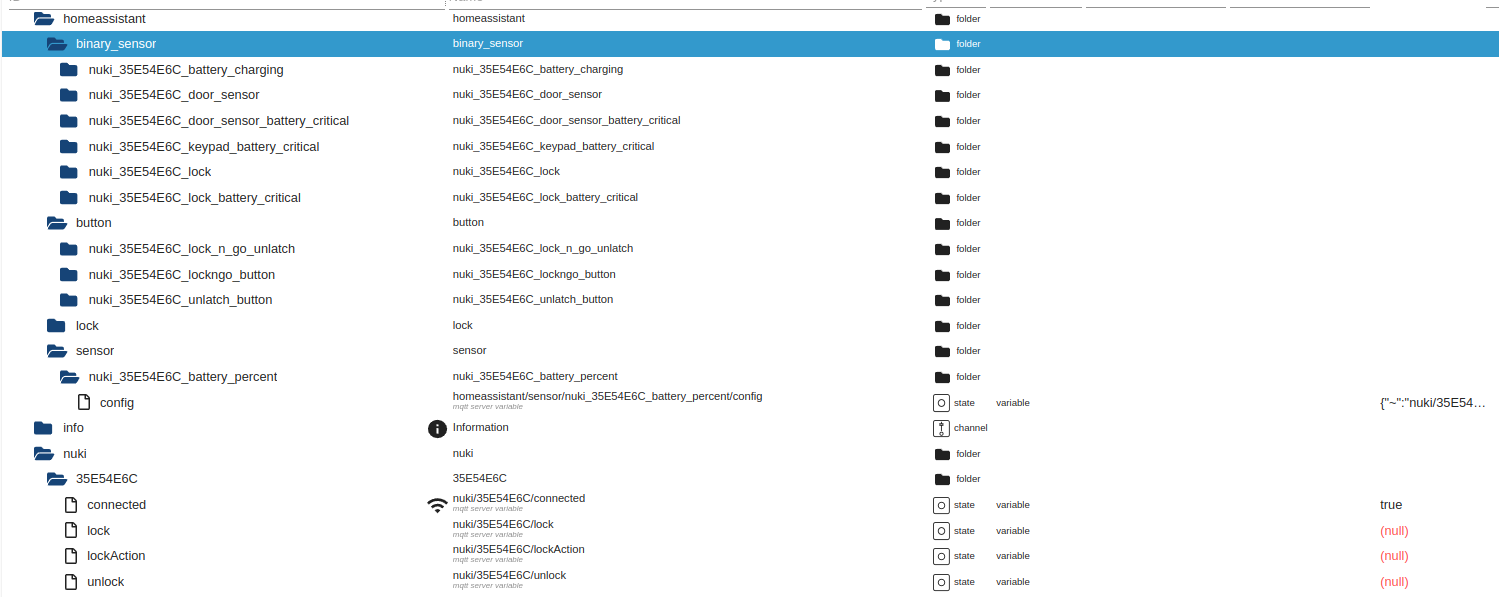Select the button tree row label
This screenshot has width=1499, height=597.
(94, 223)
